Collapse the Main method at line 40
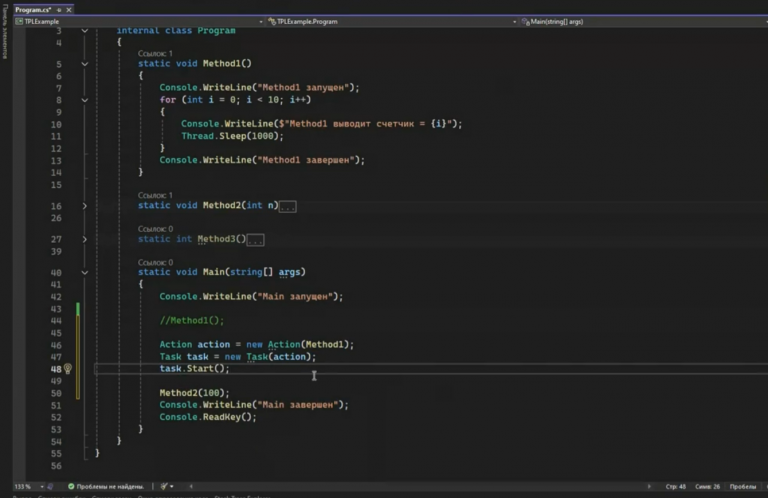Image resolution: width=768 pixels, height=498 pixels. pos(84,272)
